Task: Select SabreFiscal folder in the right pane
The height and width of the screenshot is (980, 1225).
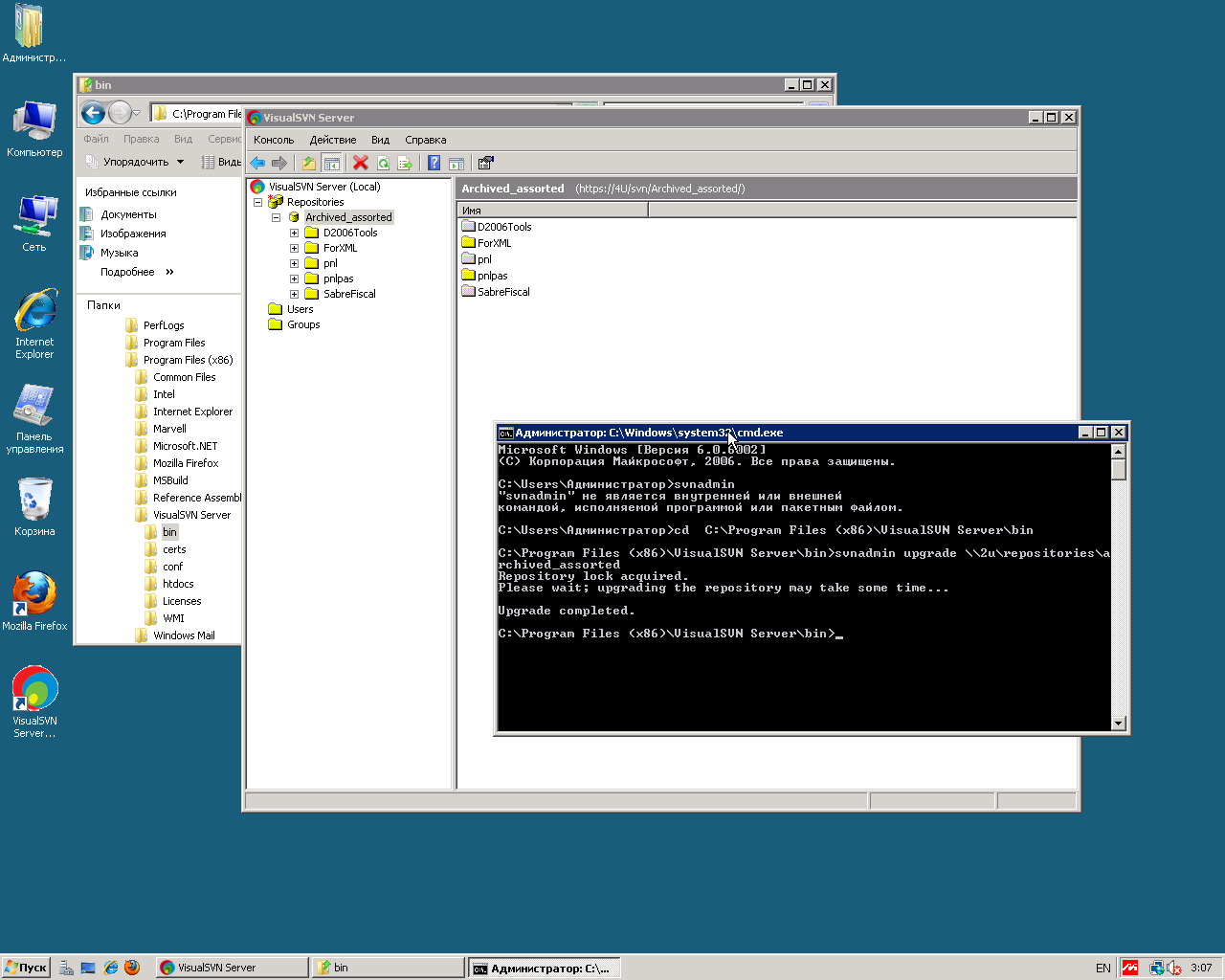Action: click(496, 292)
